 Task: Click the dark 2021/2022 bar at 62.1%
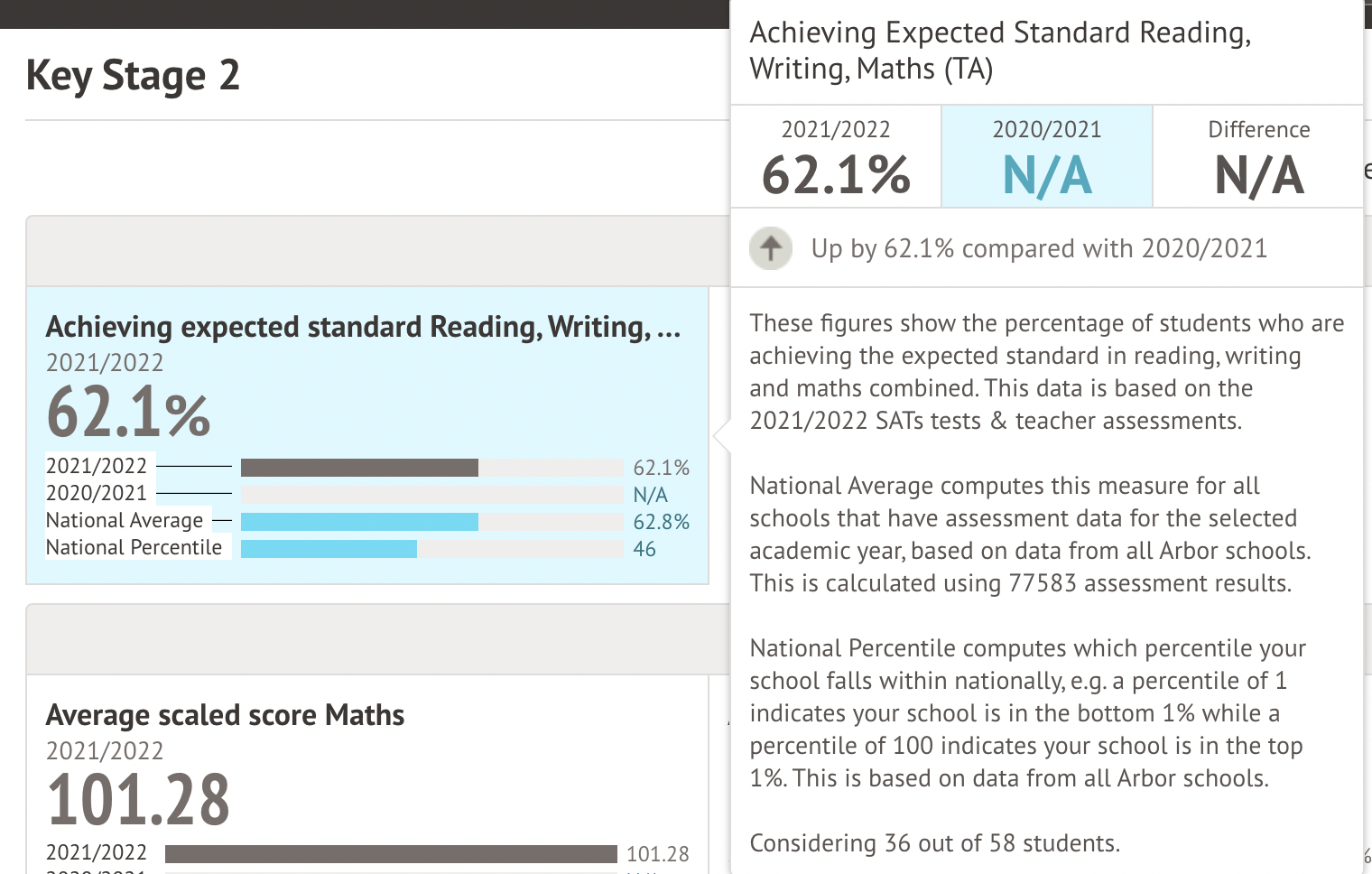pos(359,468)
